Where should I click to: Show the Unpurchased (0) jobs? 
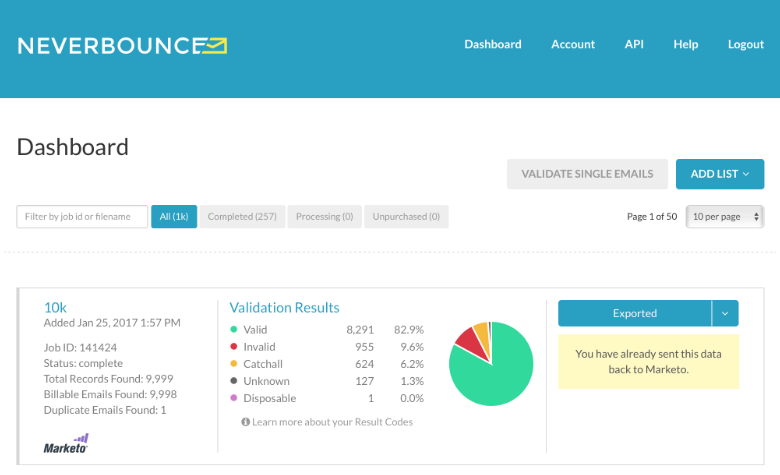coord(406,216)
